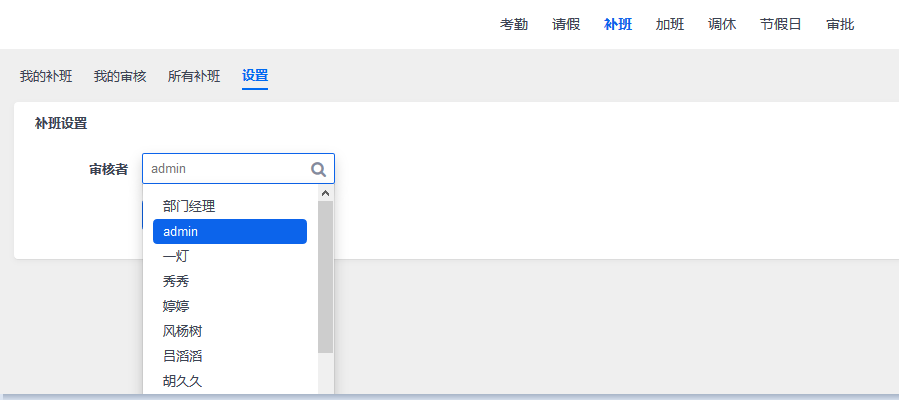Switch to the 所有补班 tab
The width and height of the screenshot is (899, 400).
pos(194,76)
